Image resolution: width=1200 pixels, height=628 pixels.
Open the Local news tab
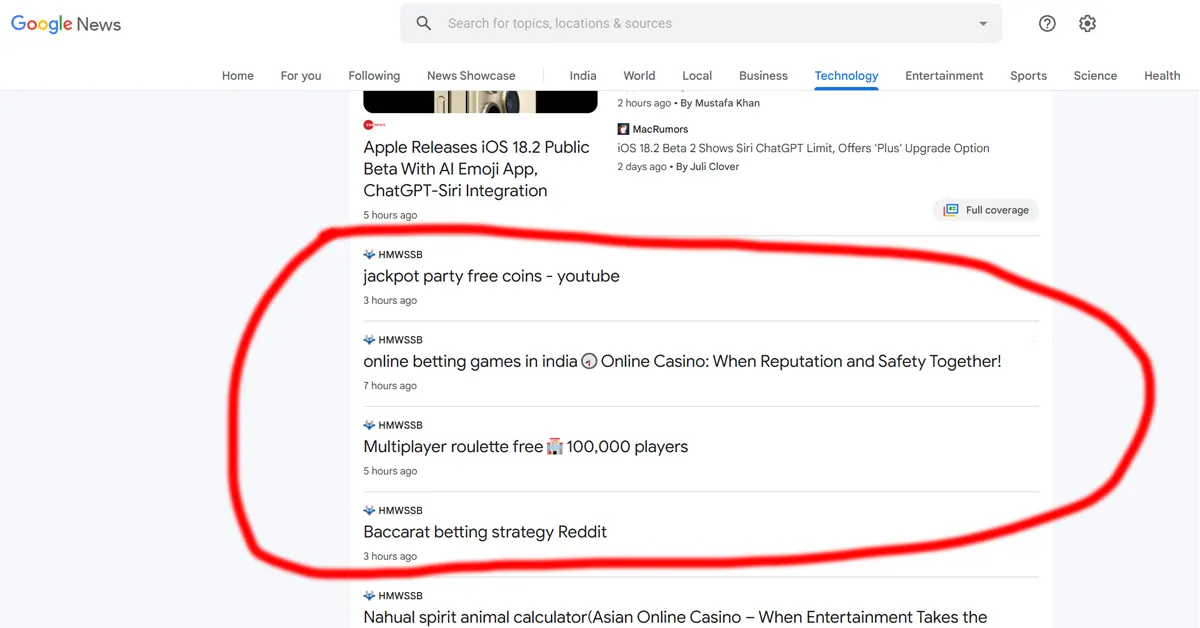click(697, 76)
